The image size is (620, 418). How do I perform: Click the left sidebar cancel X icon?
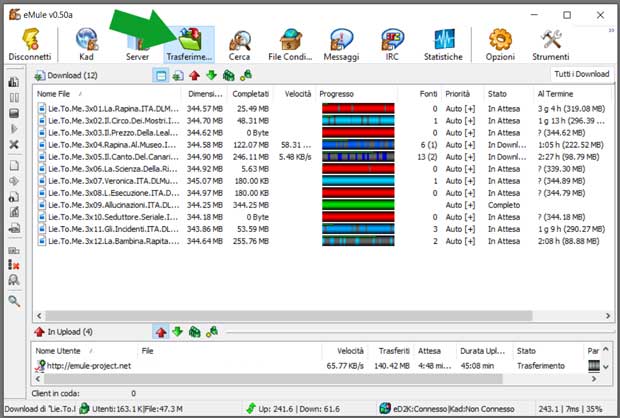coord(14,145)
